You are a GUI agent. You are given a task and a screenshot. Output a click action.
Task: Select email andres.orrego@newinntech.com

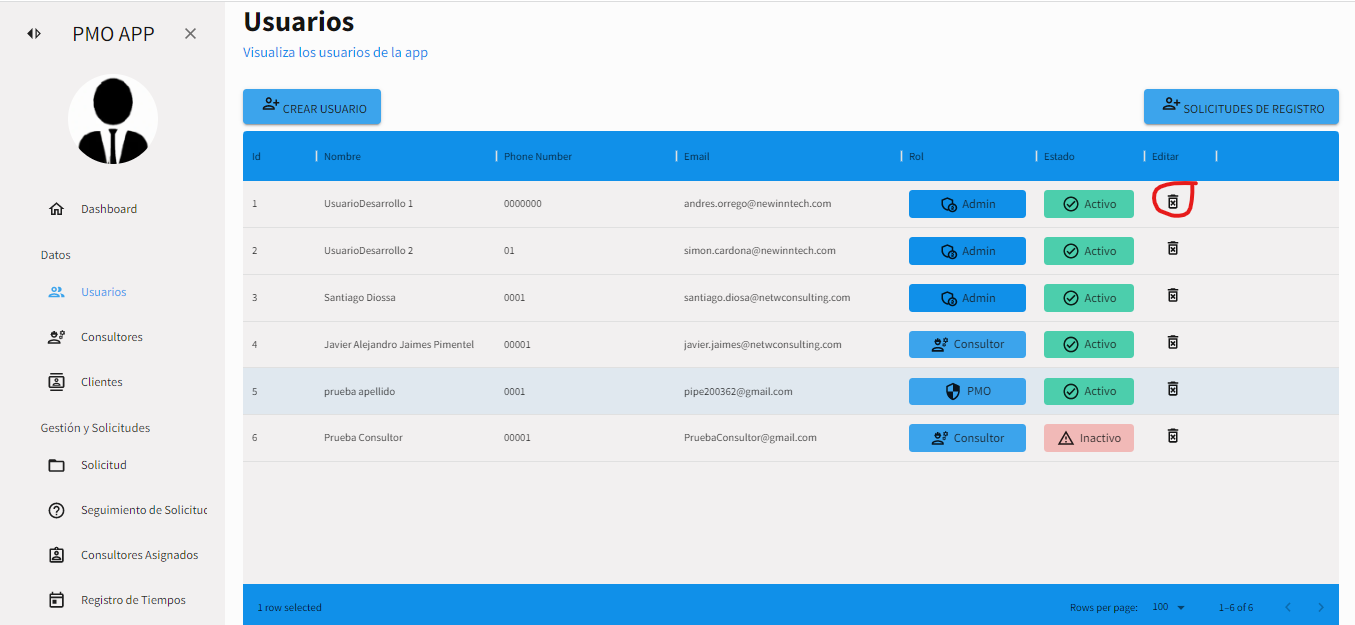[758, 203]
